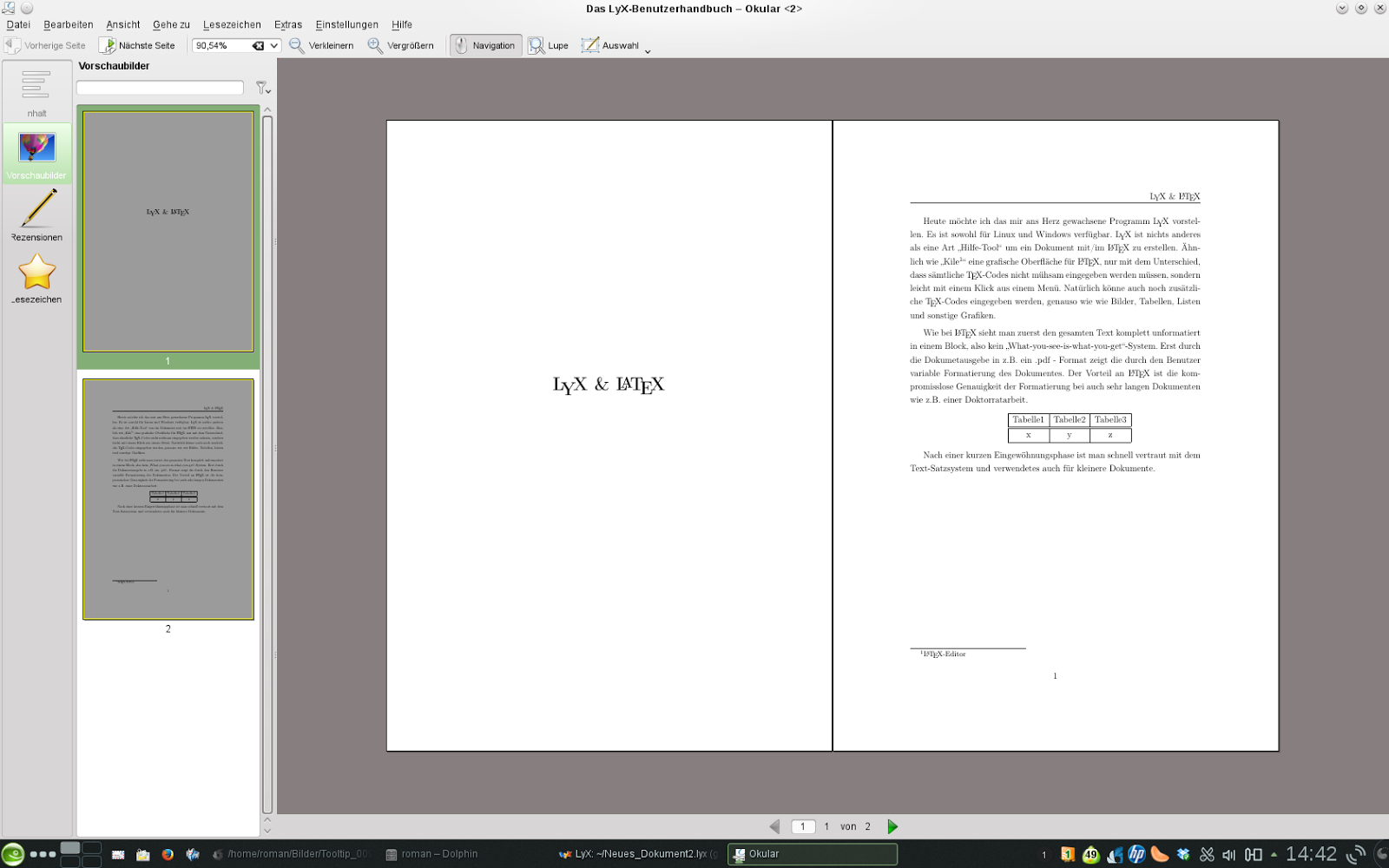Click the thumbnail panel vertical scrollbar
Image resolution: width=1389 pixels, height=868 pixels.
point(267,464)
